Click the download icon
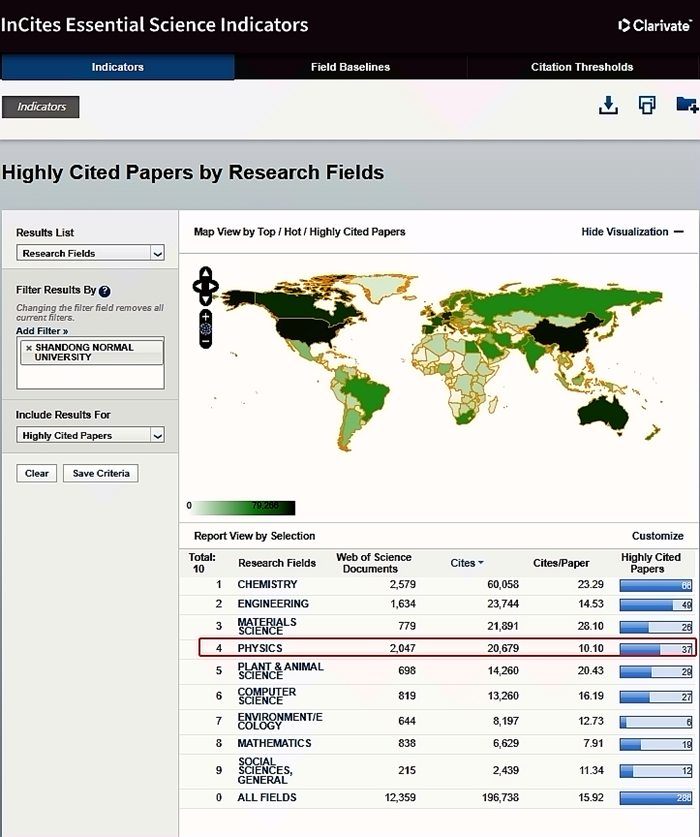Image resolution: width=700 pixels, height=837 pixels. 608,105
